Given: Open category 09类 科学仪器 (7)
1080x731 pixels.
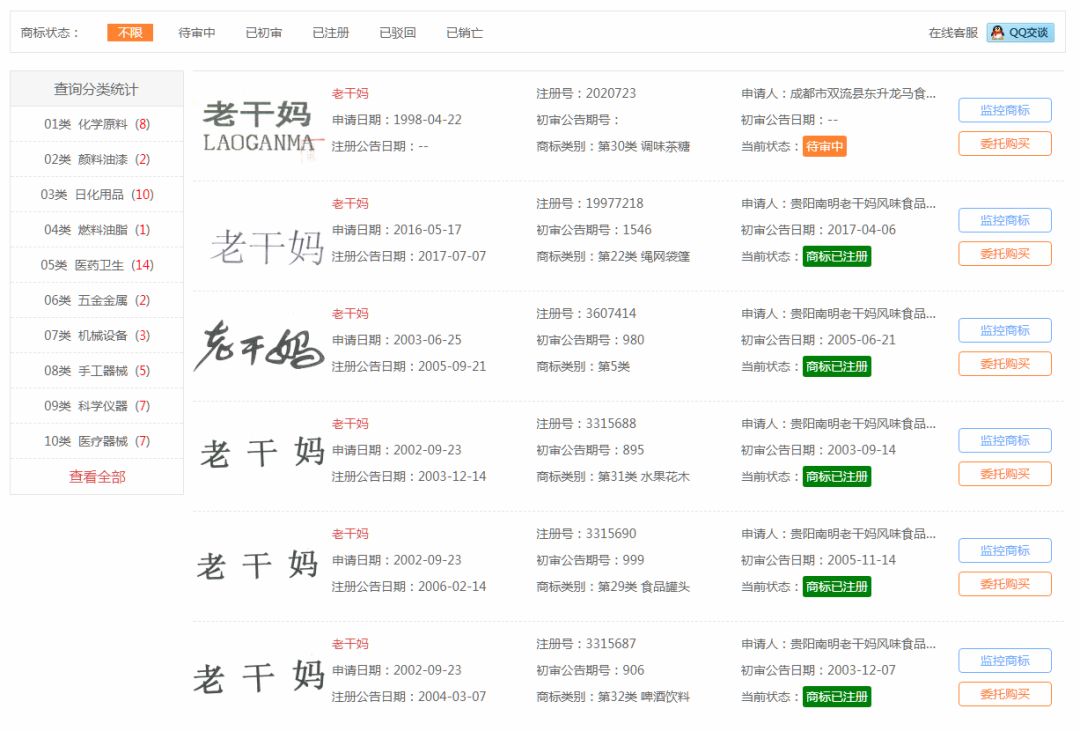Looking at the screenshot, I should (97, 406).
